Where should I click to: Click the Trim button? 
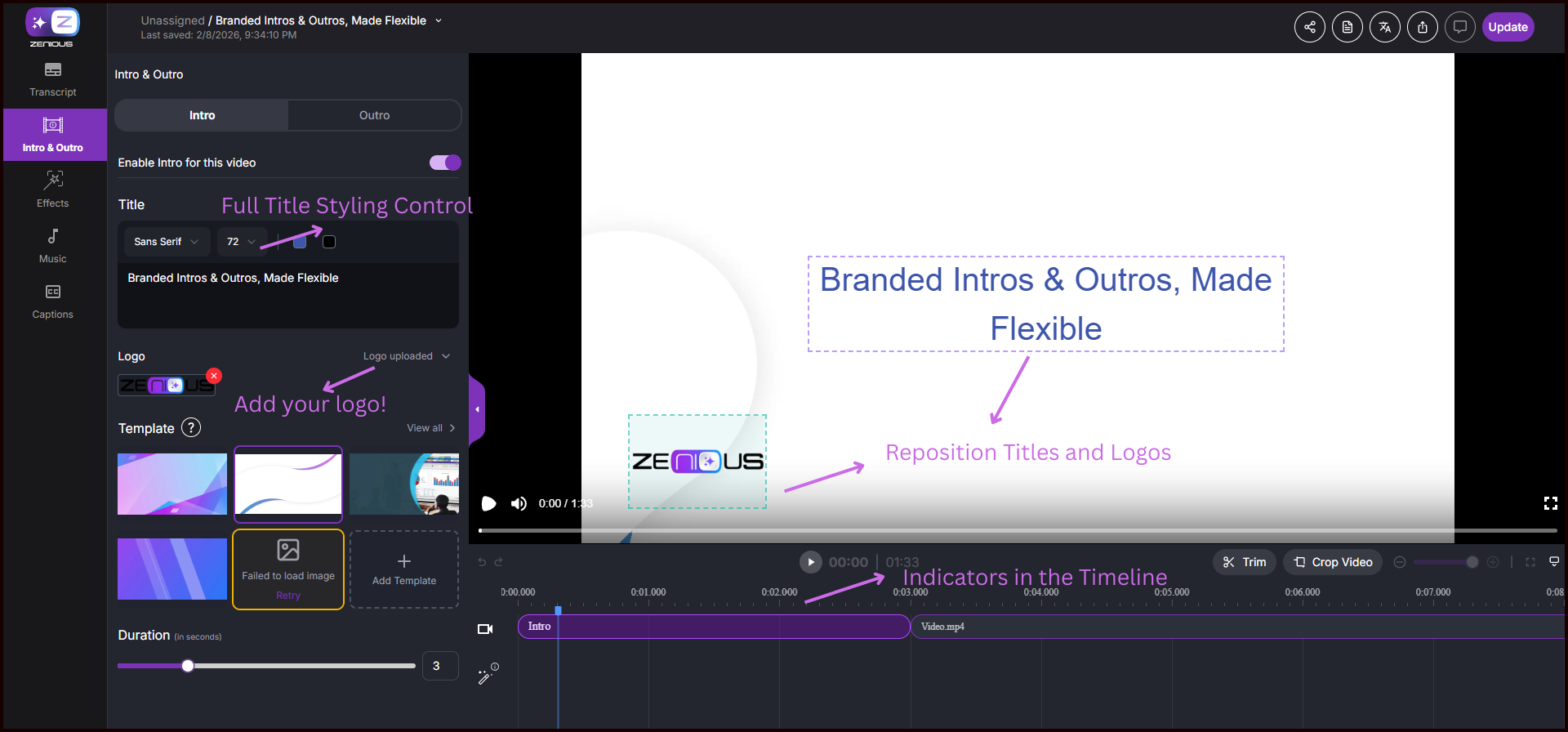click(x=1244, y=562)
